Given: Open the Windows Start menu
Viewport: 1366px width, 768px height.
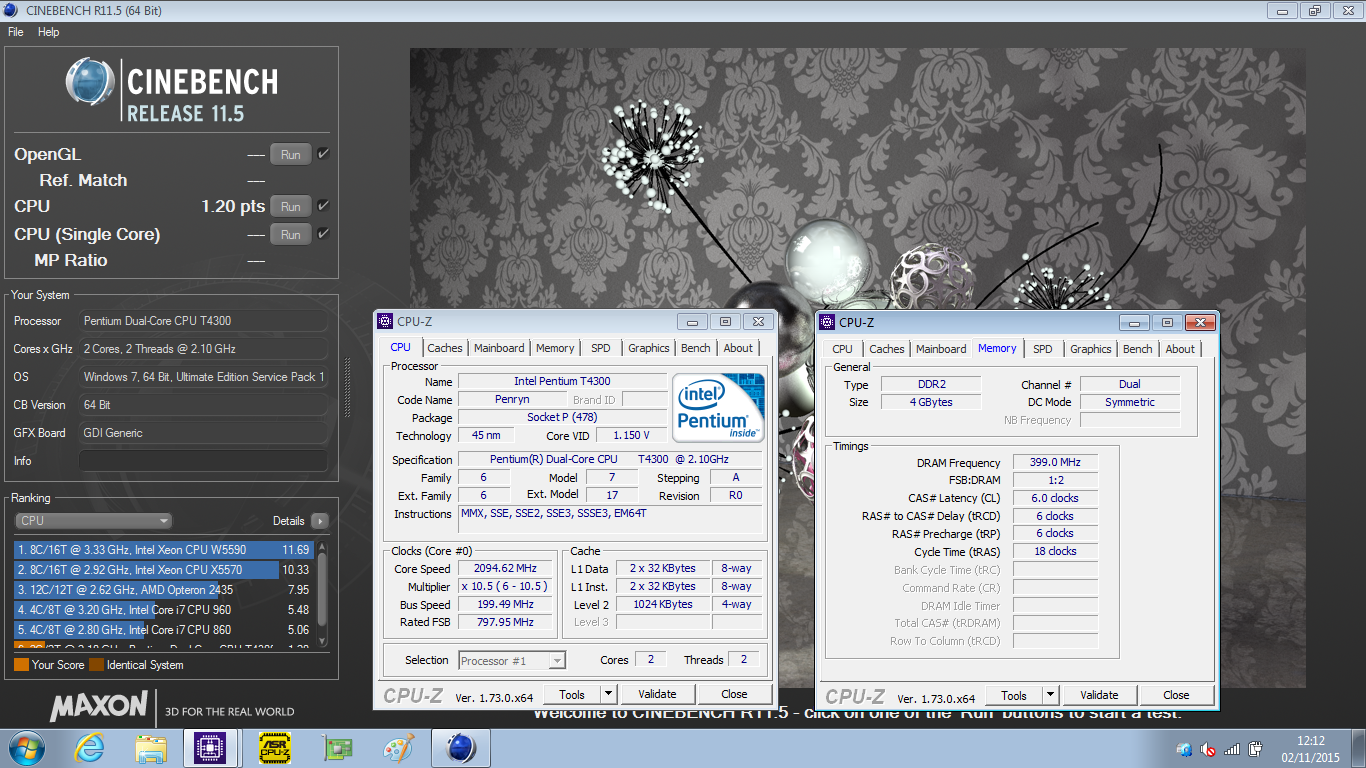Looking at the screenshot, I should 25,748.
